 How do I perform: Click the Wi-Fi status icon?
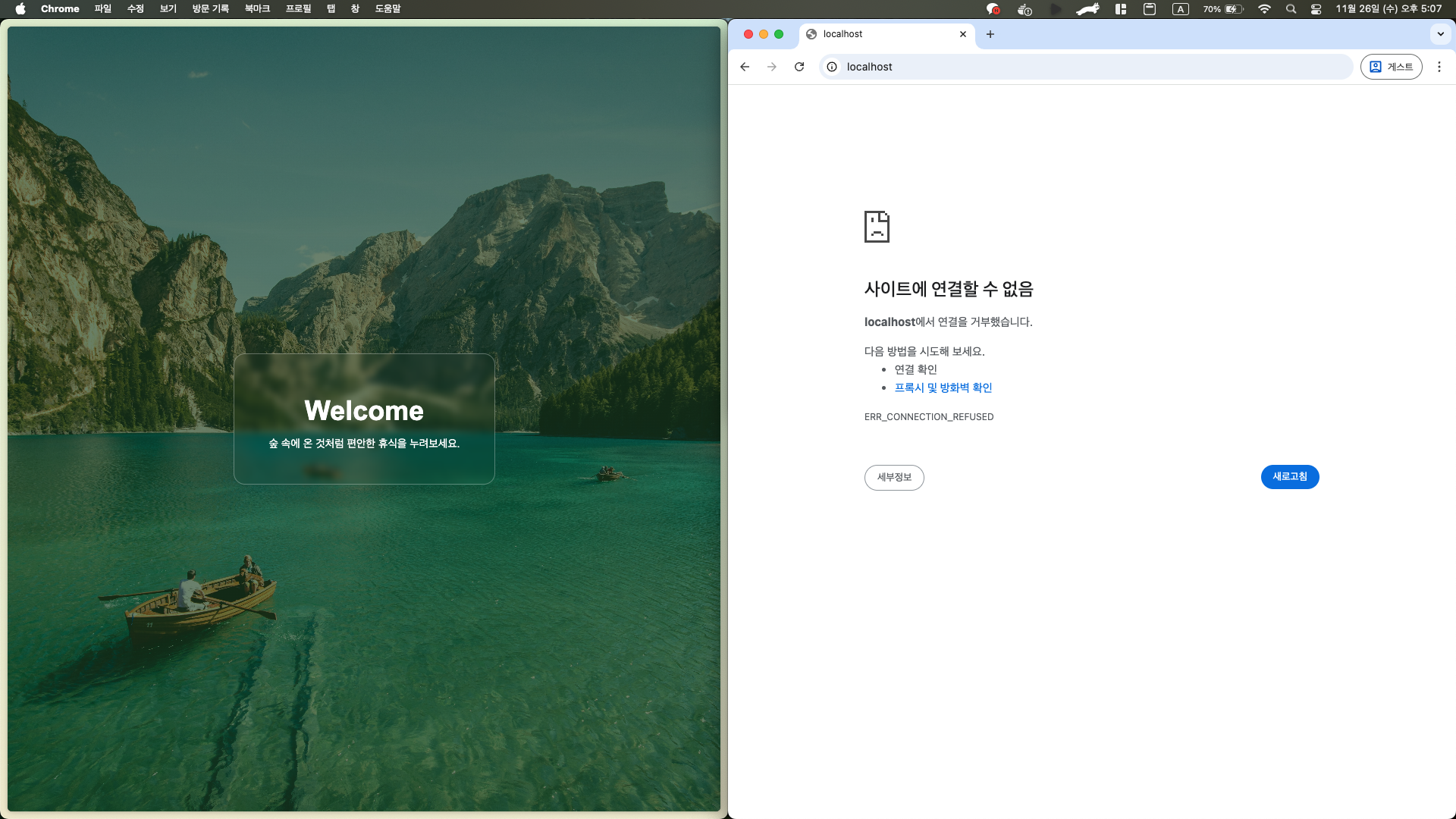(x=1264, y=9)
